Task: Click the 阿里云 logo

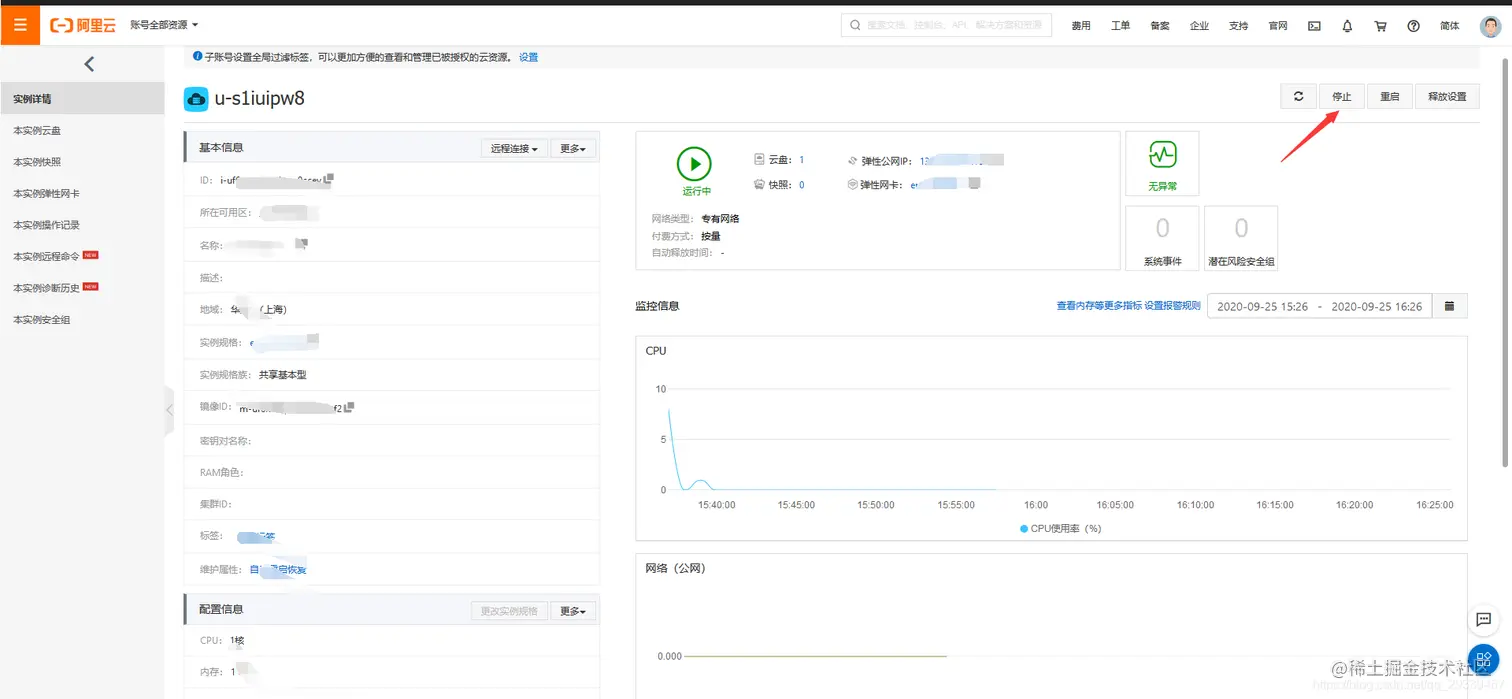Action: pos(83,25)
